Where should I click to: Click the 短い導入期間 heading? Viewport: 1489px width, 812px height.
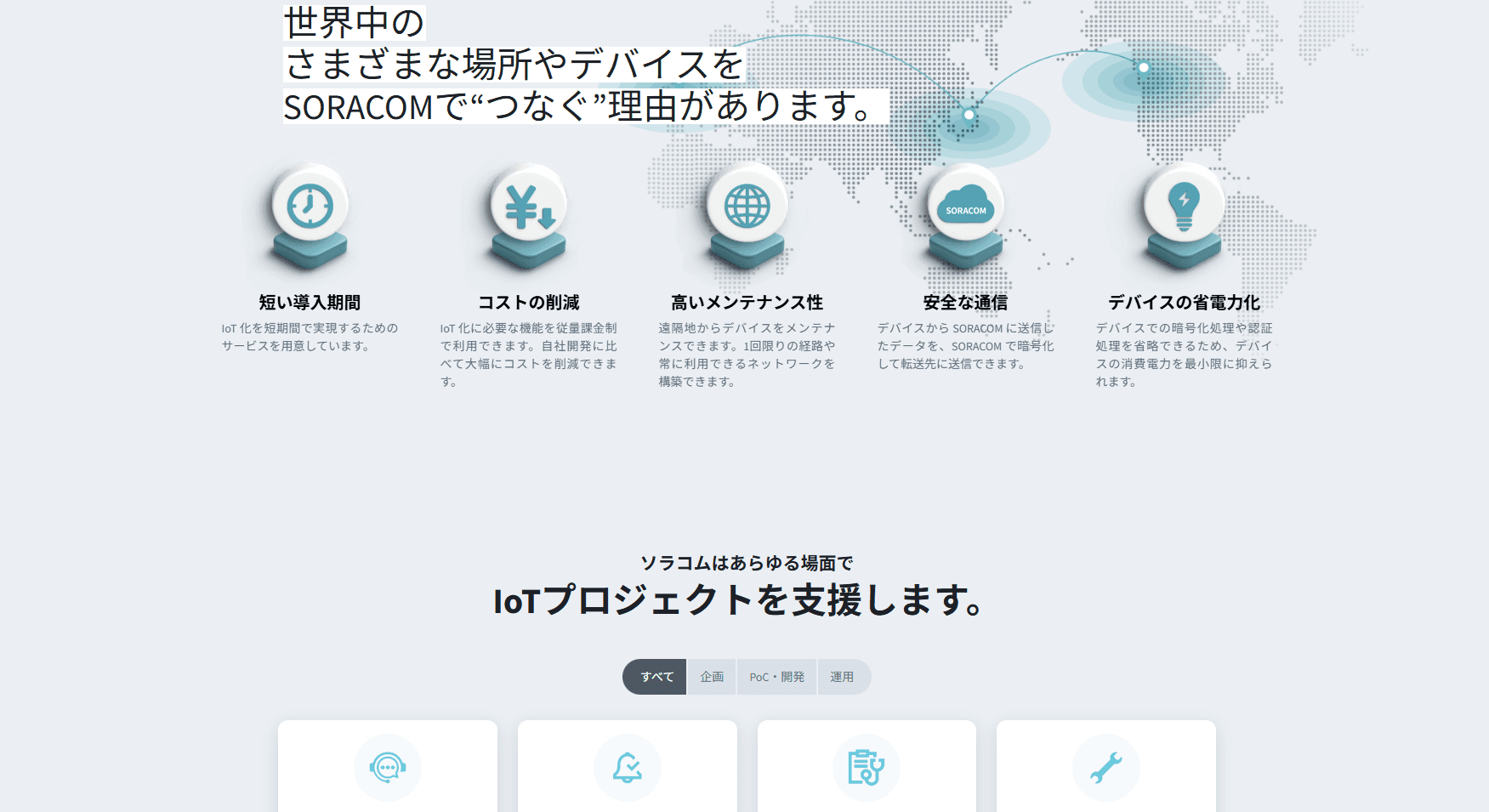310,303
